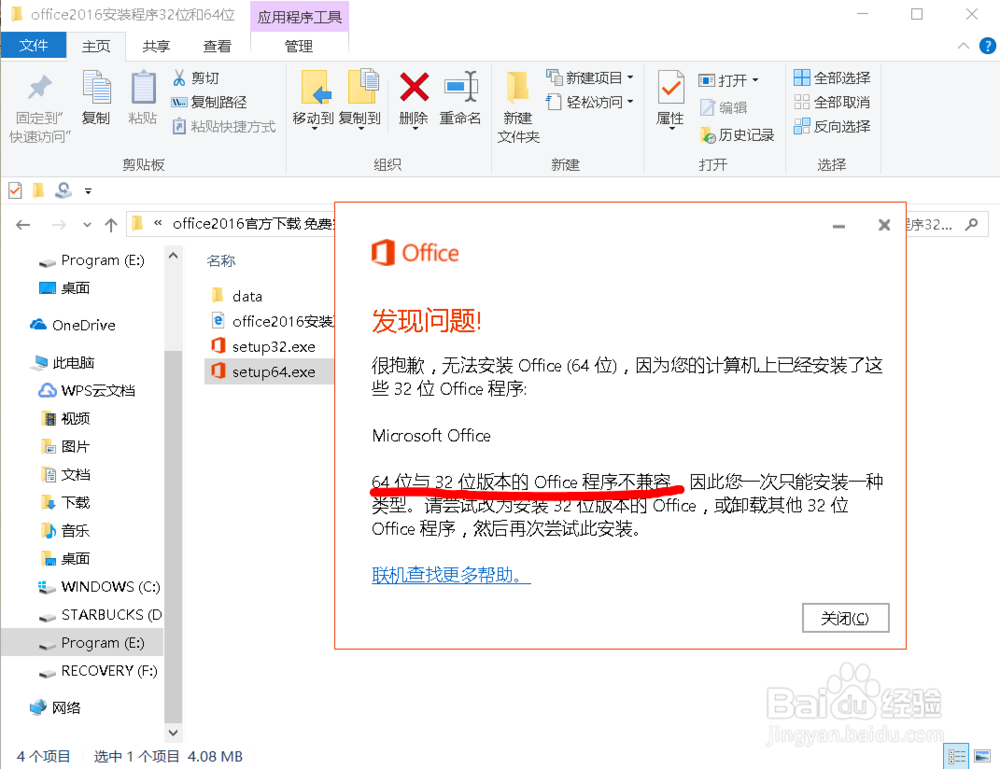Screen dimensions: 1000x769
Task: Switch to the 查看 tab
Action: click(x=217, y=46)
